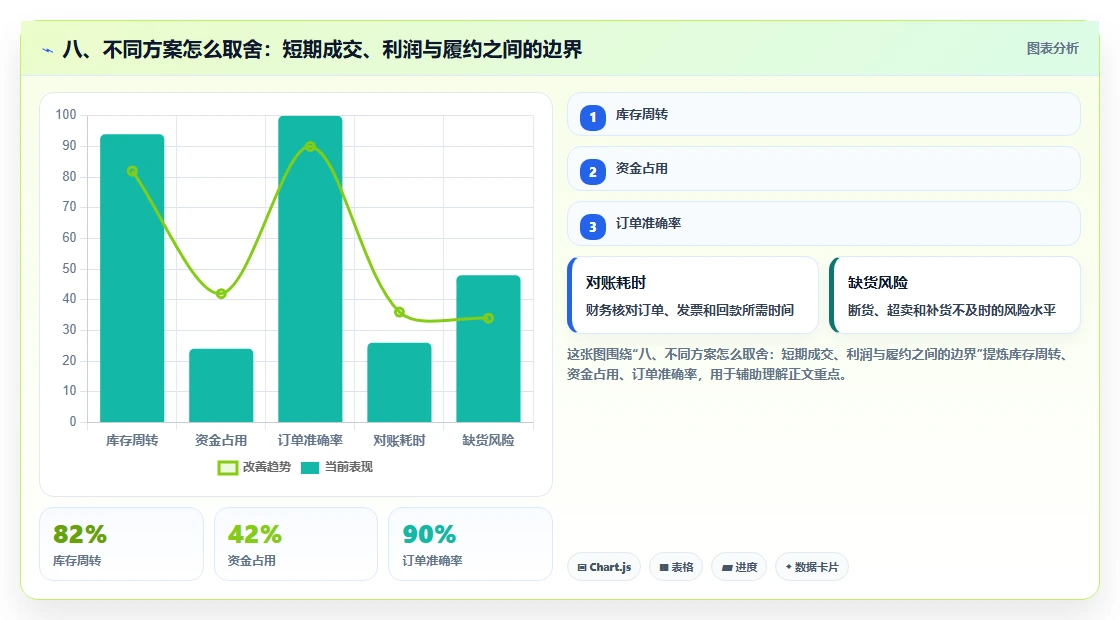Click trend line point on 缺货风险

tap(488, 319)
